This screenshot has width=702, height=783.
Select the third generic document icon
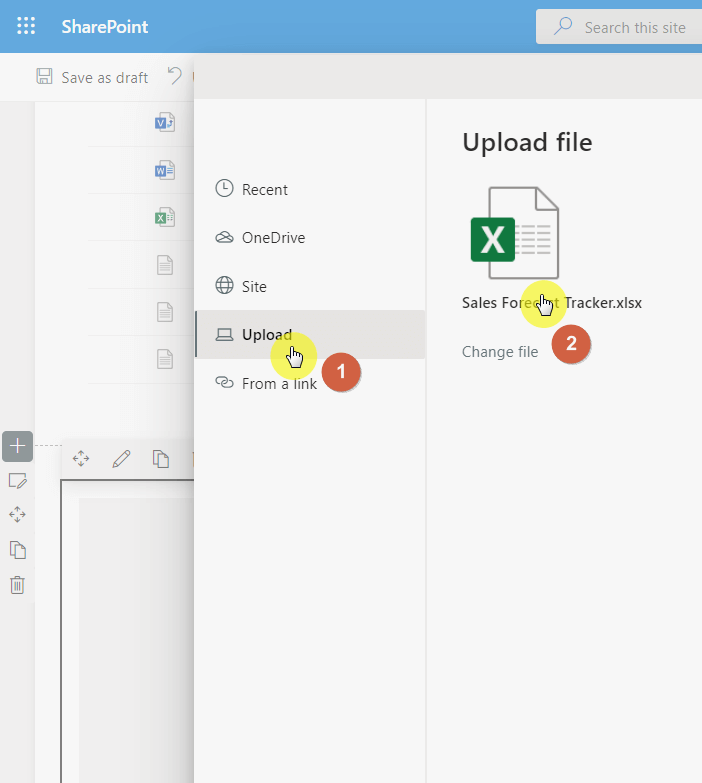coord(165,359)
